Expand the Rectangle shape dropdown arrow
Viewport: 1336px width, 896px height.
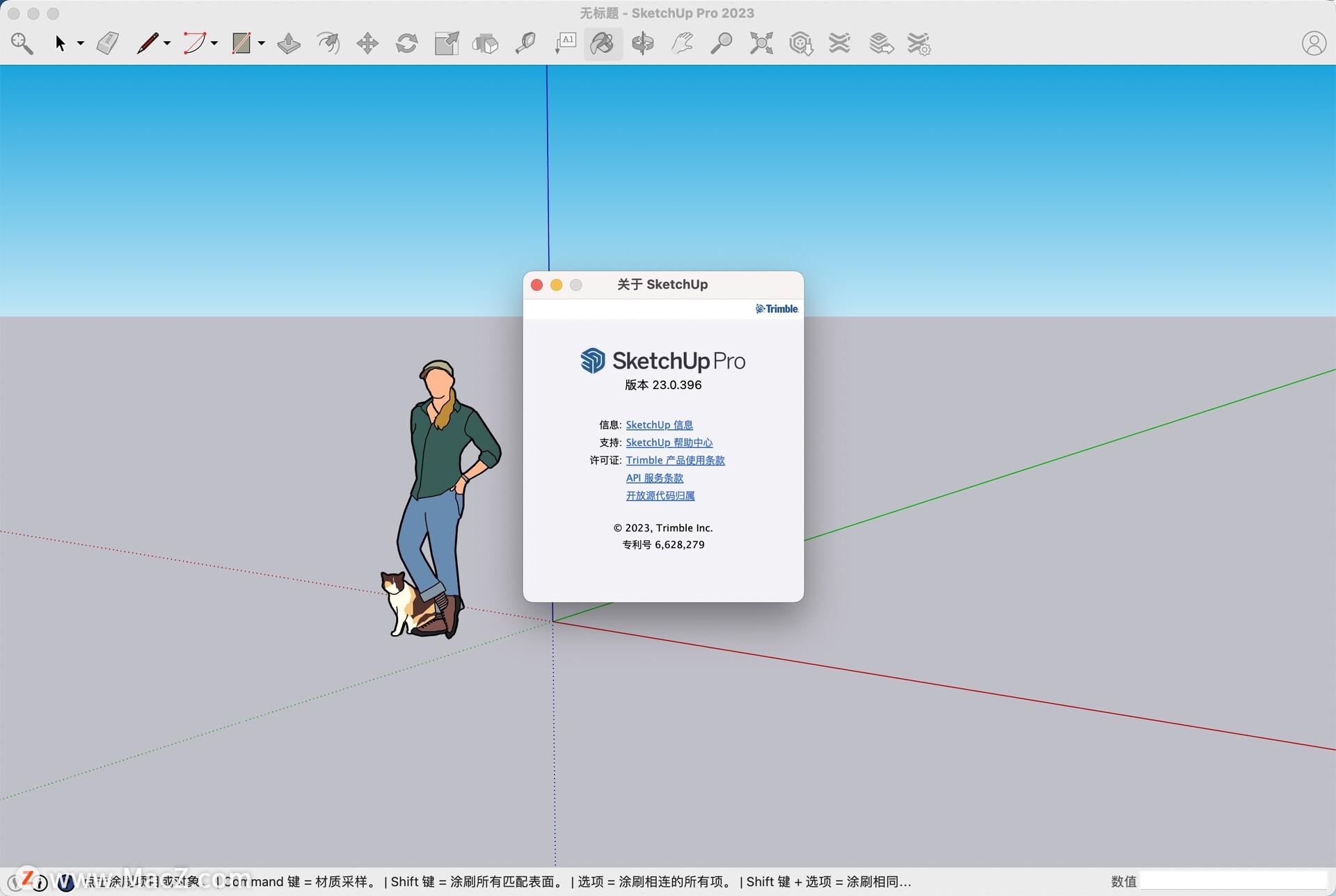pos(262,43)
